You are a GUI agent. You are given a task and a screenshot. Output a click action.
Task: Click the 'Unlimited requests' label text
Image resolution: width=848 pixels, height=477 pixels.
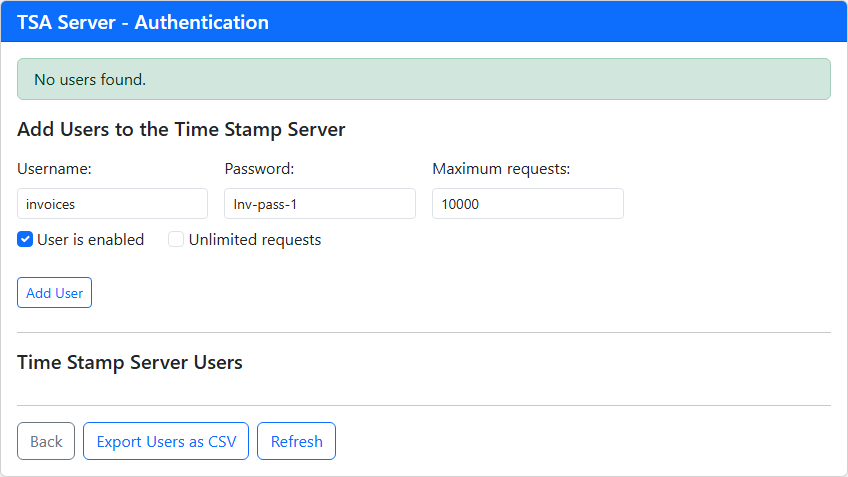click(x=255, y=240)
